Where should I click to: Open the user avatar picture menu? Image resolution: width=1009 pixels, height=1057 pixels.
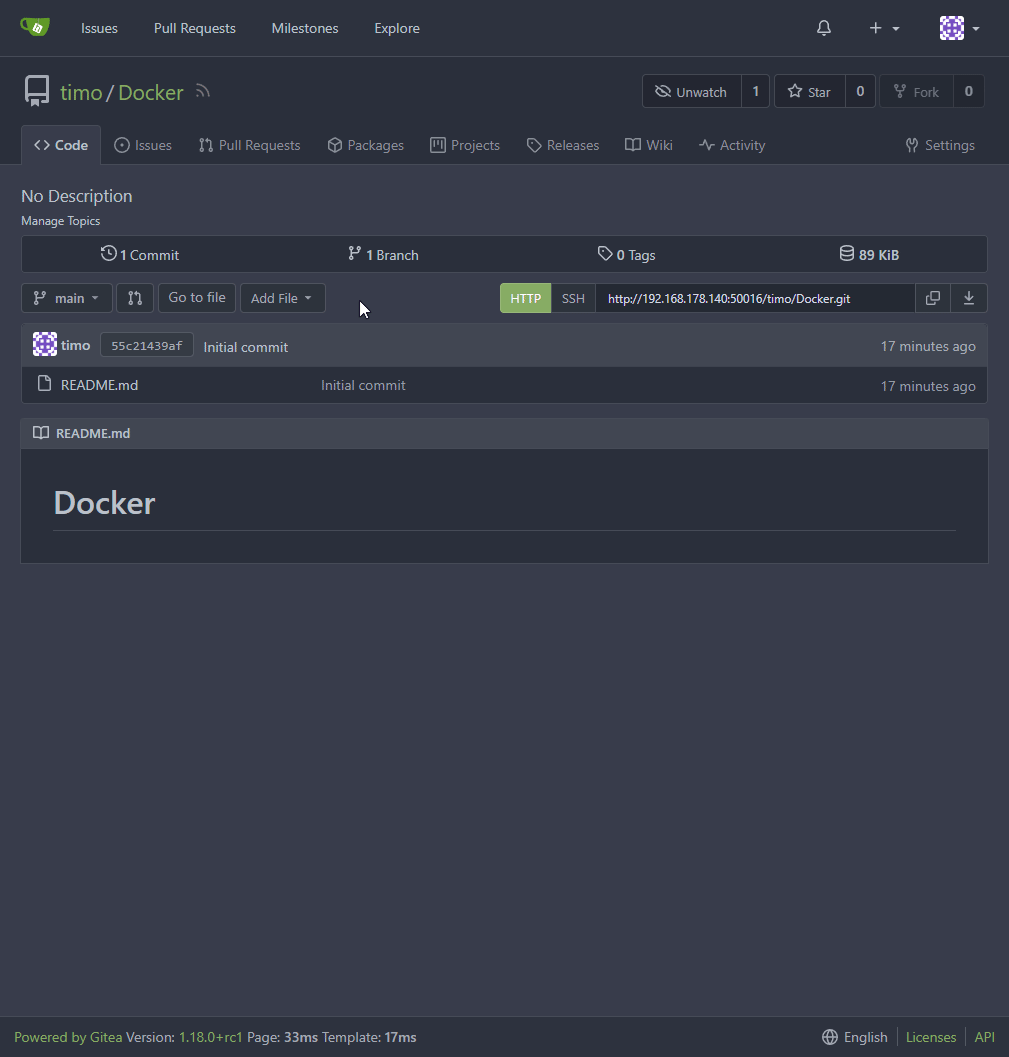[x=950, y=27]
